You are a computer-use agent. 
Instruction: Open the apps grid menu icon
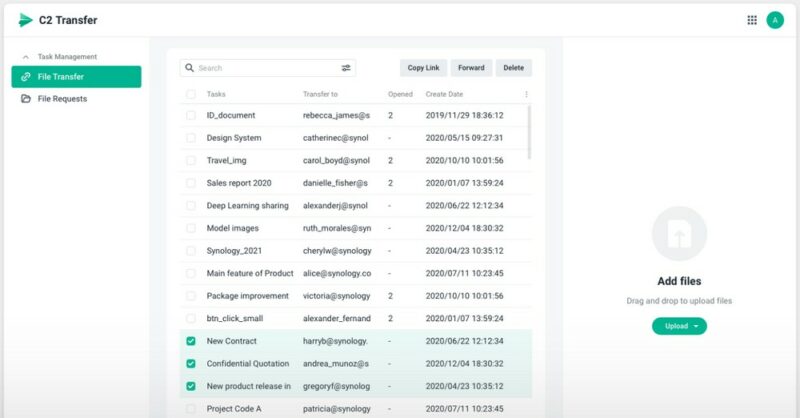click(x=752, y=20)
